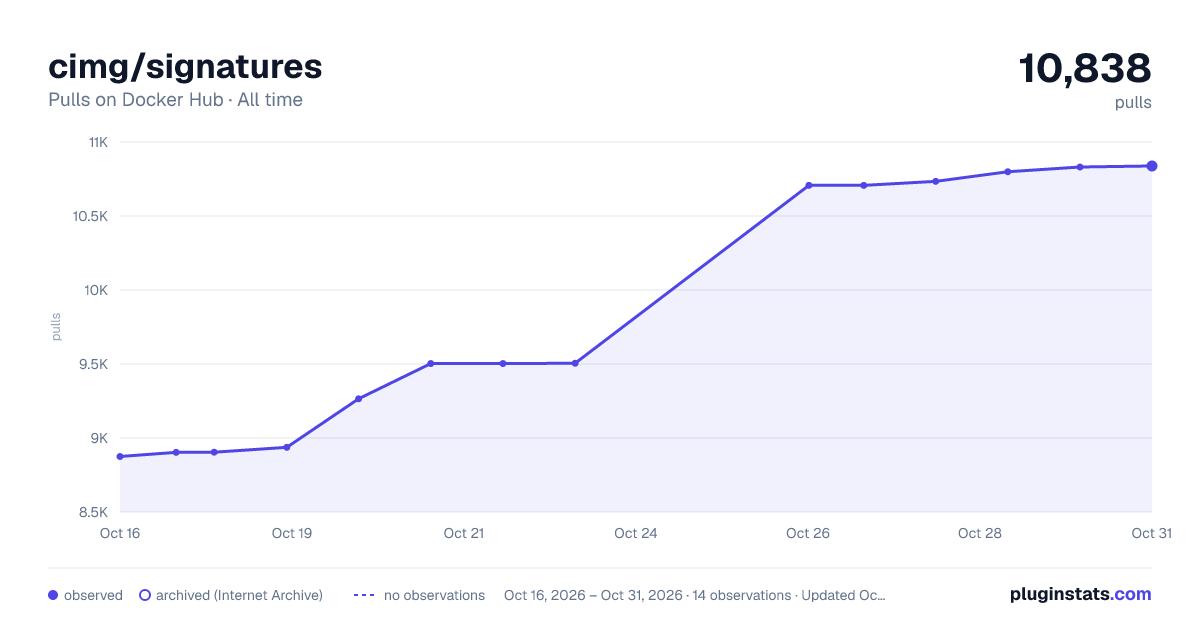Open the pluginstats.com link
1200x630 pixels.
click(1081, 594)
